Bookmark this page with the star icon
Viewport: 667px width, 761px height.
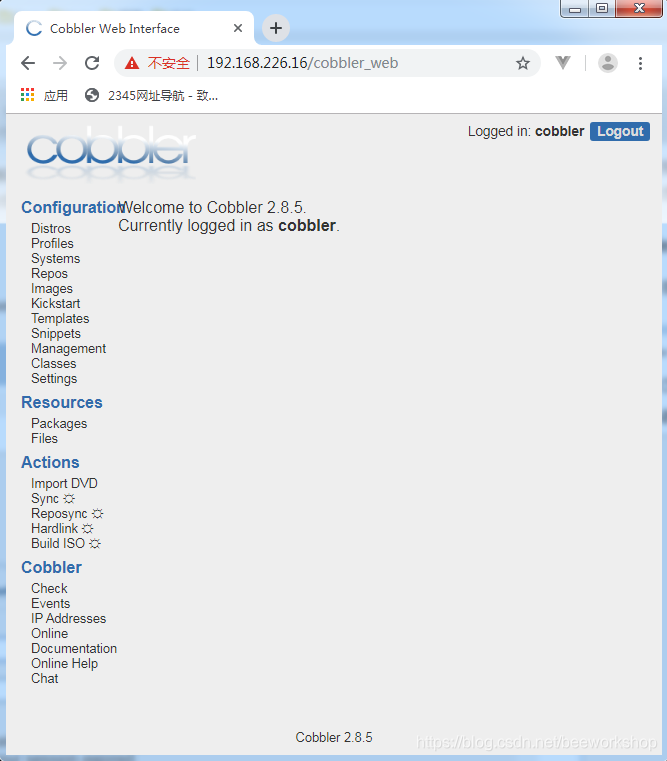click(x=523, y=63)
